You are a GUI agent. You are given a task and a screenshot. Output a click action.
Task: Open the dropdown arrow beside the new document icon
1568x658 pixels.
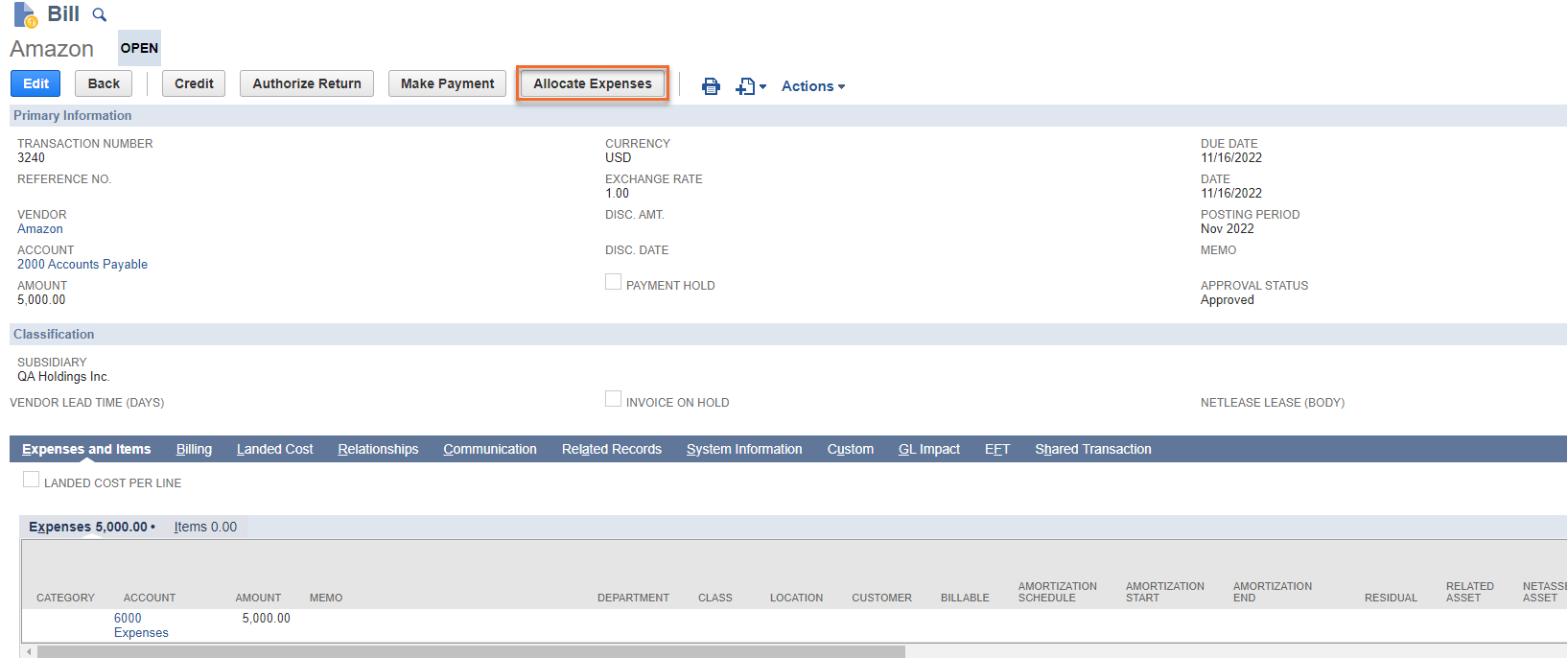pyautogui.click(x=763, y=86)
